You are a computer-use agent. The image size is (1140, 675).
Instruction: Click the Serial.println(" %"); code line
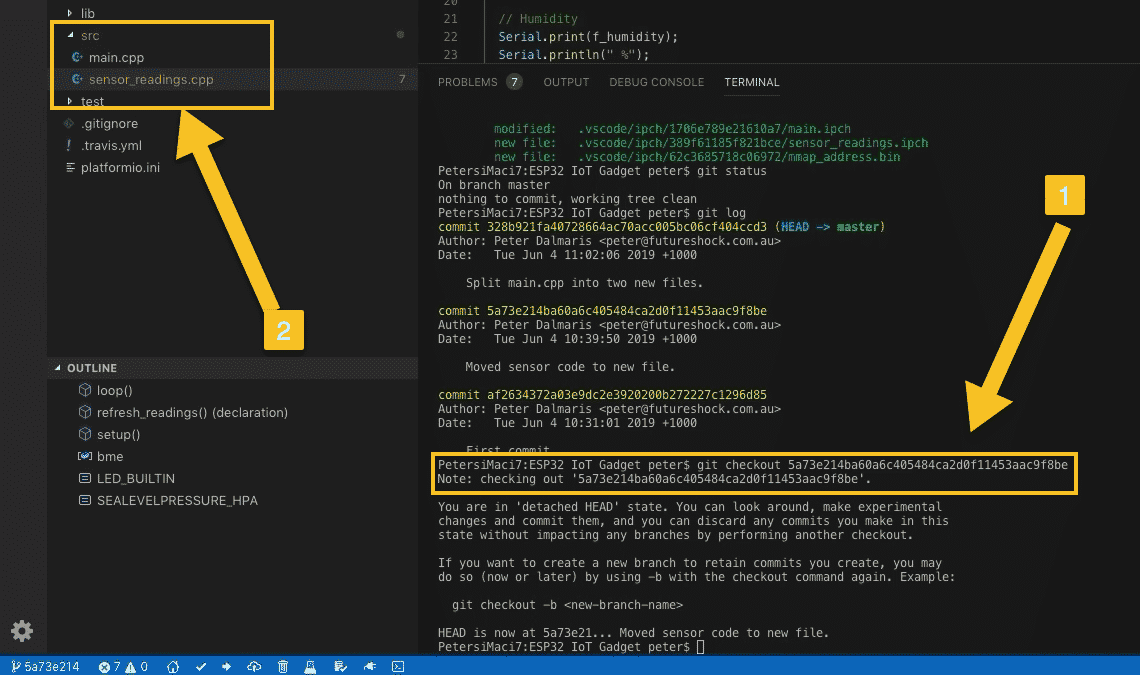pyautogui.click(x=574, y=55)
